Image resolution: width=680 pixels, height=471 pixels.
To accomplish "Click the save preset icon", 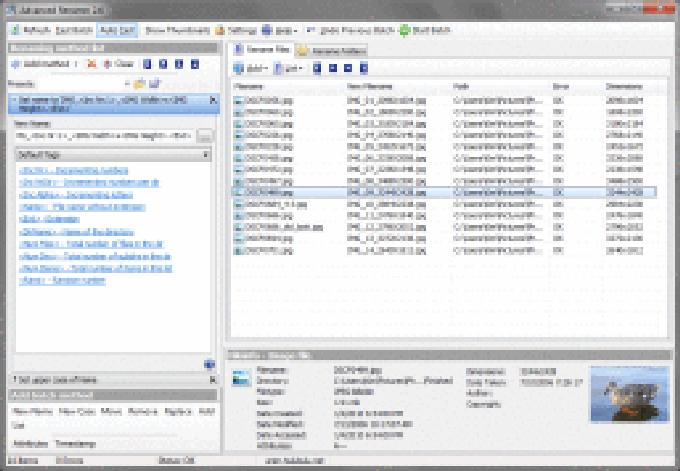I will pyautogui.click(x=154, y=83).
